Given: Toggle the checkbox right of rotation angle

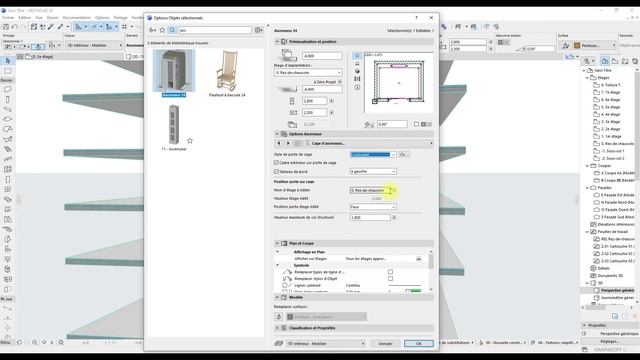Looking at the screenshot, I should coord(416,124).
